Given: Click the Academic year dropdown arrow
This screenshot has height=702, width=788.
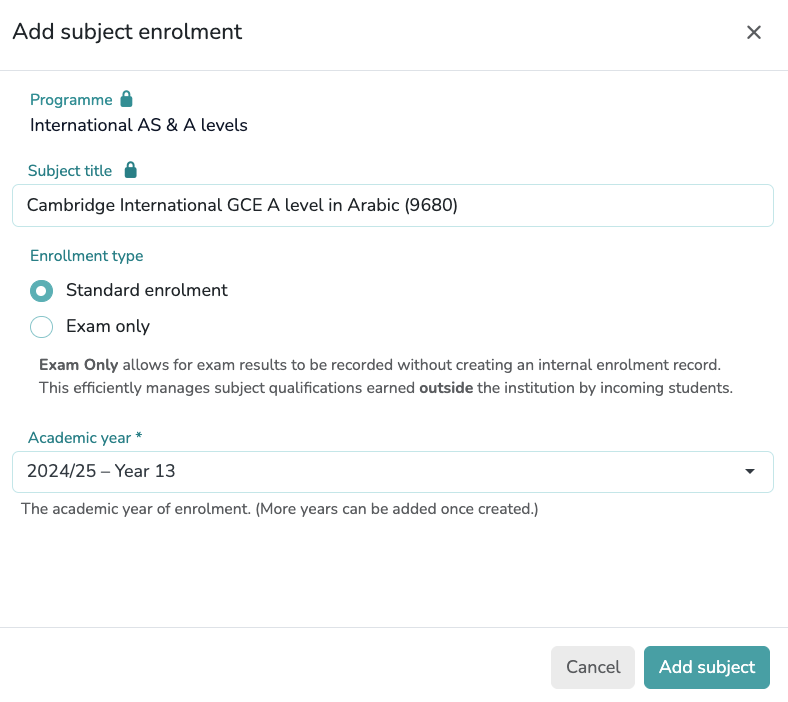Looking at the screenshot, I should click(x=749, y=472).
